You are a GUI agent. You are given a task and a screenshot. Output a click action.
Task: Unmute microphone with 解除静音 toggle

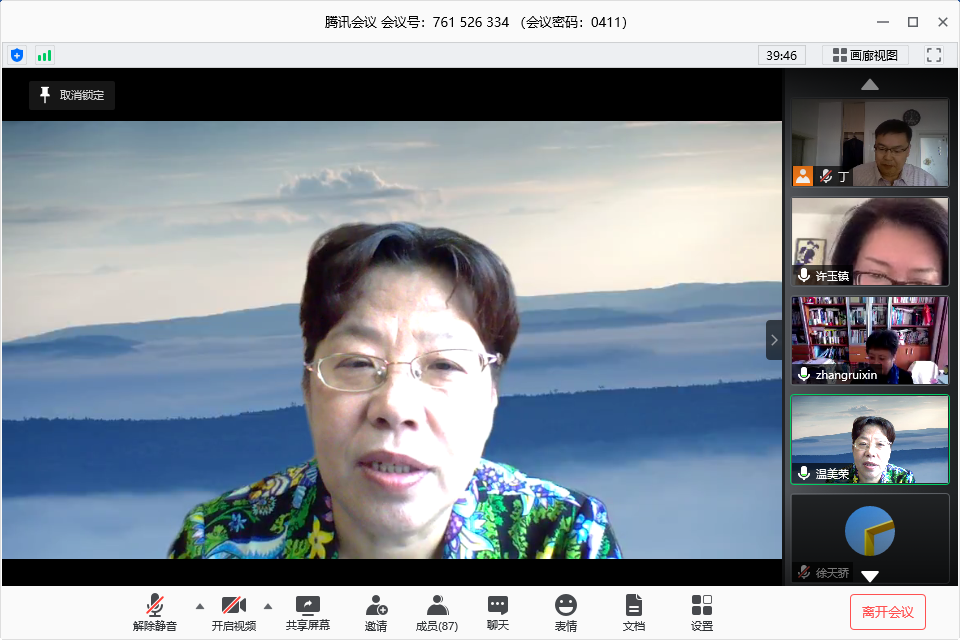(155, 612)
